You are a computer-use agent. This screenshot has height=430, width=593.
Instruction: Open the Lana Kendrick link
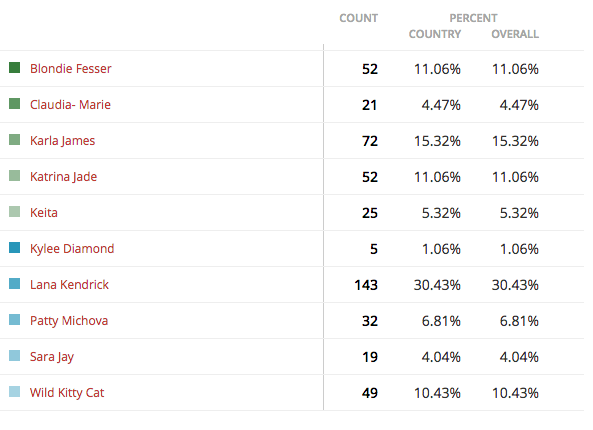(x=69, y=284)
